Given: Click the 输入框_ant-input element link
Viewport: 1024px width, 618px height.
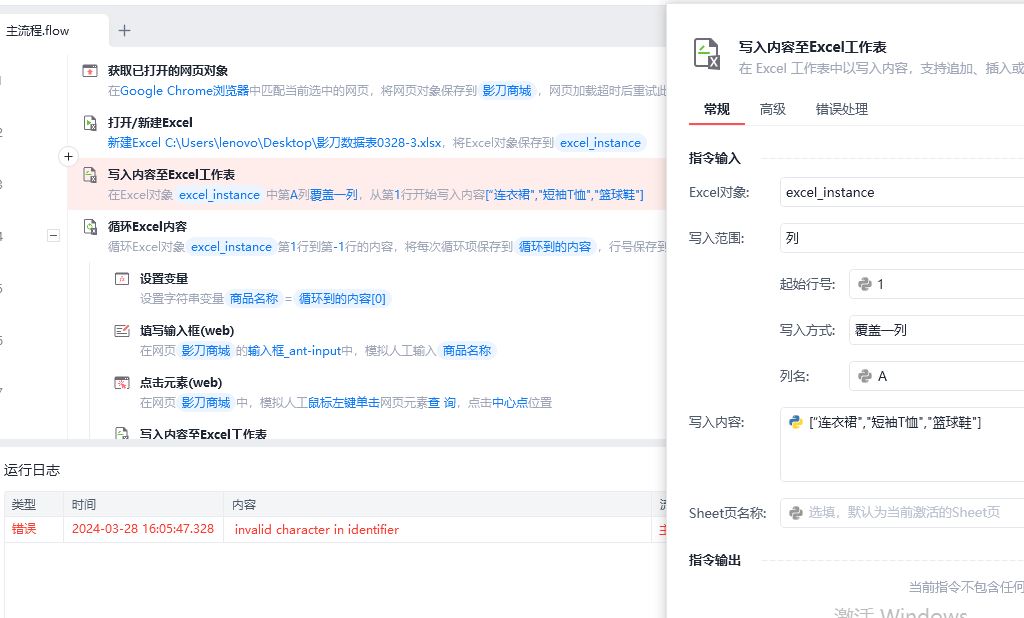Looking at the screenshot, I should pyautogui.click(x=295, y=351).
